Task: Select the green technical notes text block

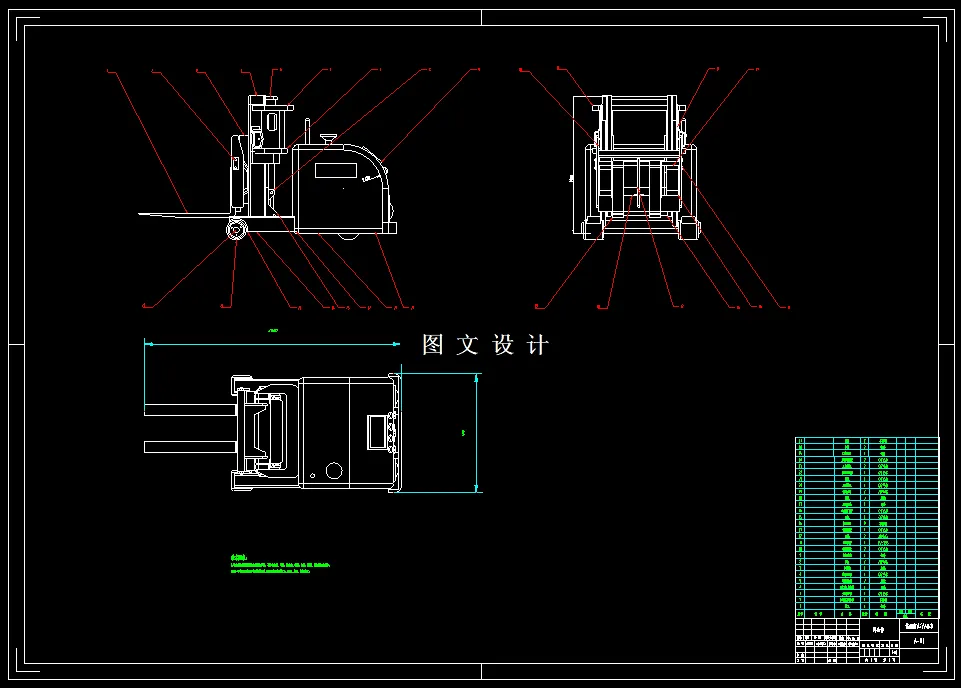Action: (x=280, y=564)
